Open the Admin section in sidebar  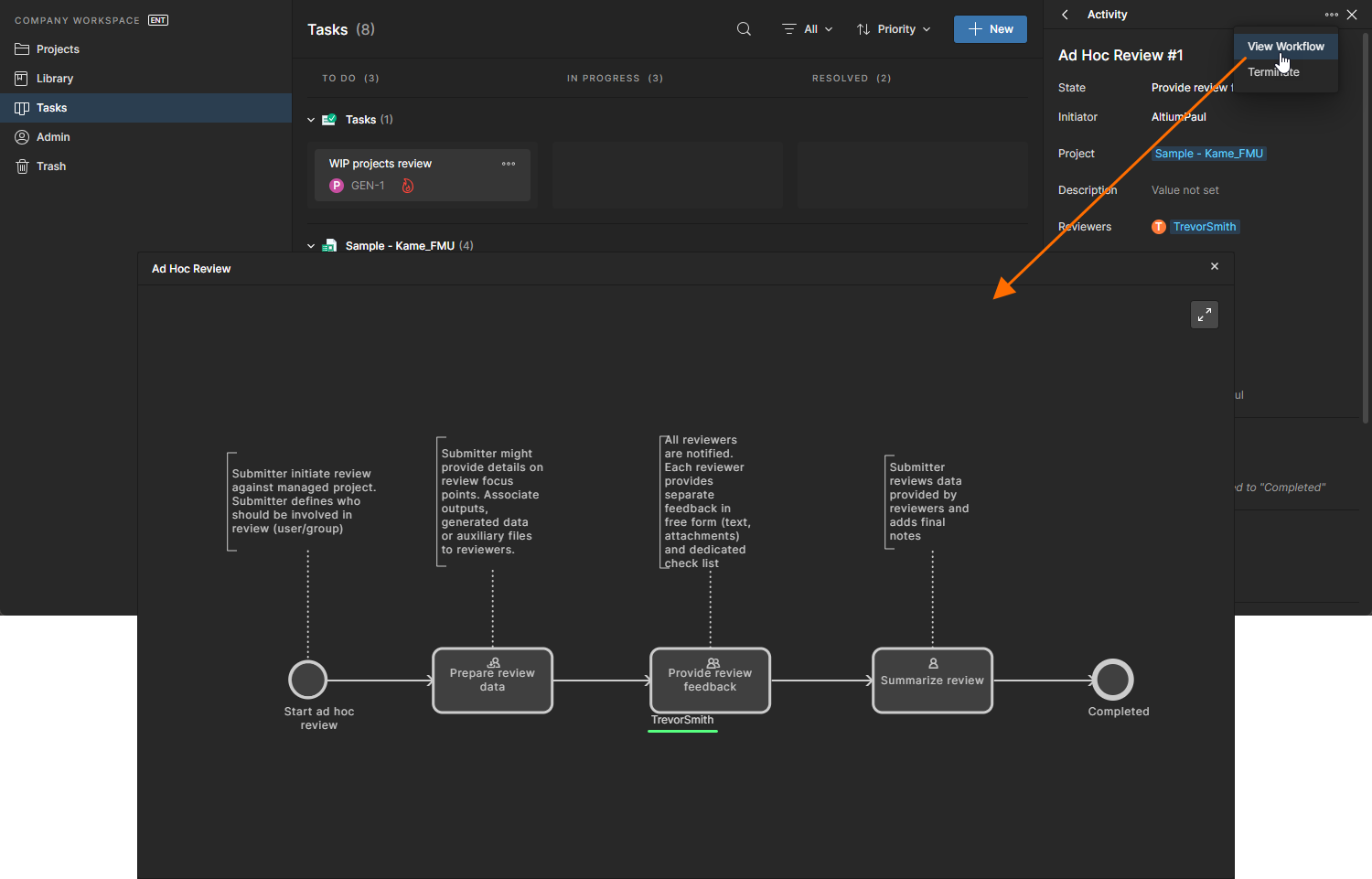click(x=146, y=137)
